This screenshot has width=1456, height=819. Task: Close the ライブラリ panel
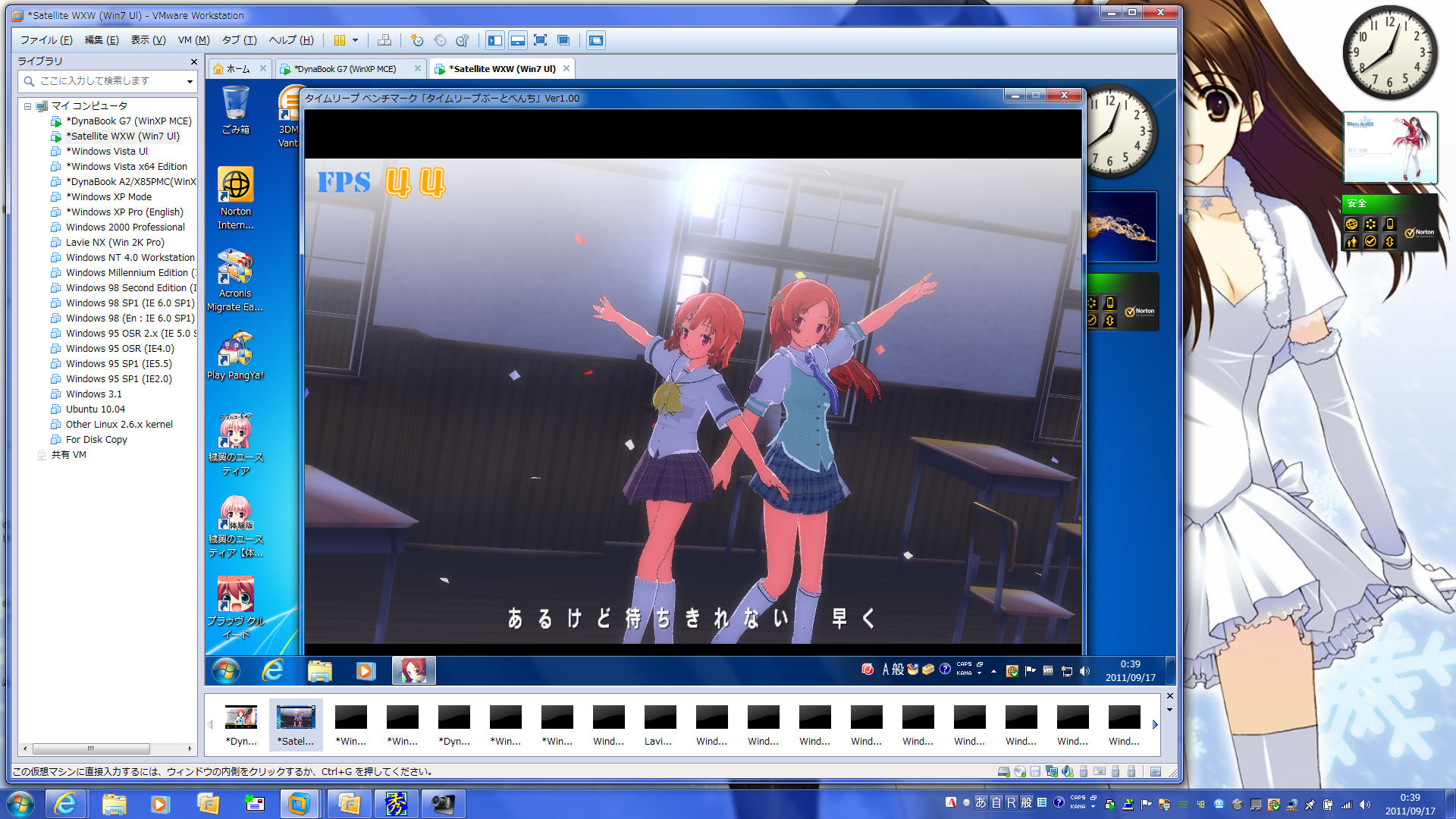(193, 62)
